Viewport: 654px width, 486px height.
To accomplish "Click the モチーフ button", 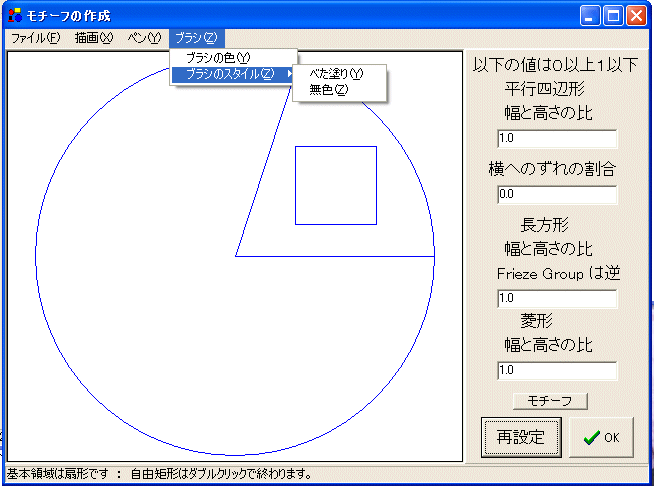I will tap(550, 401).
